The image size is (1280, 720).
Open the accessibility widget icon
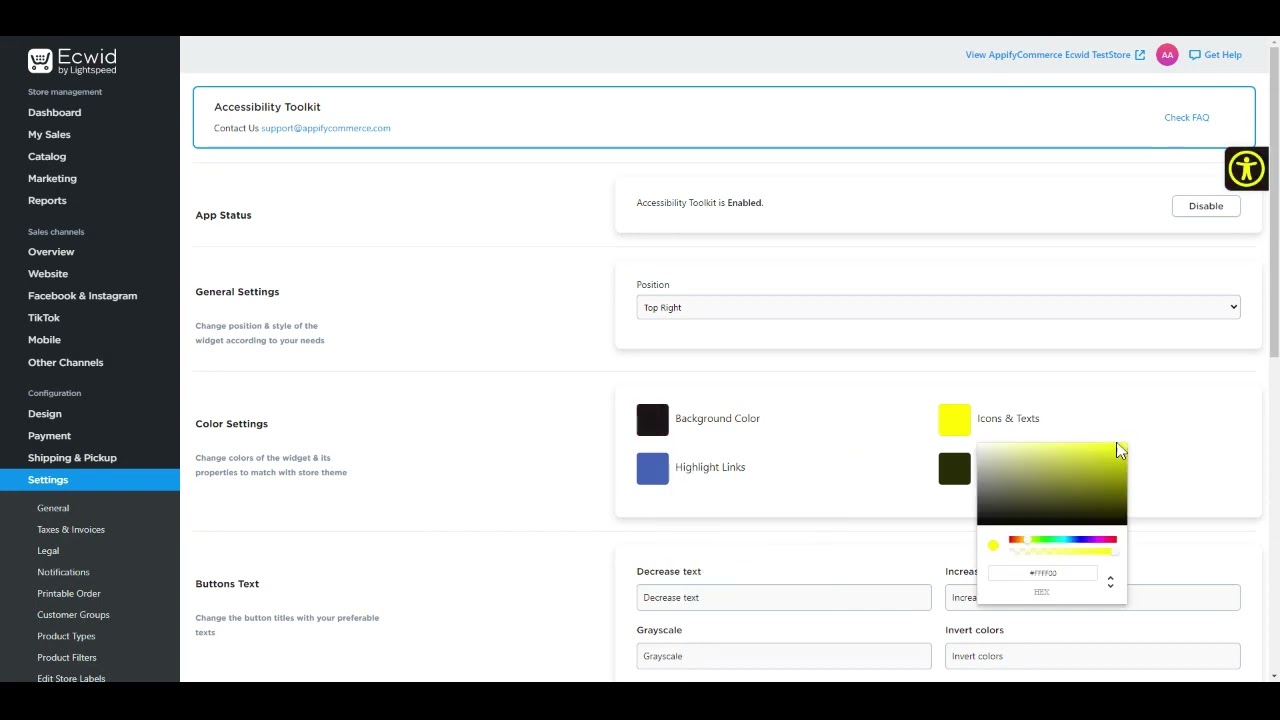point(1246,169)
